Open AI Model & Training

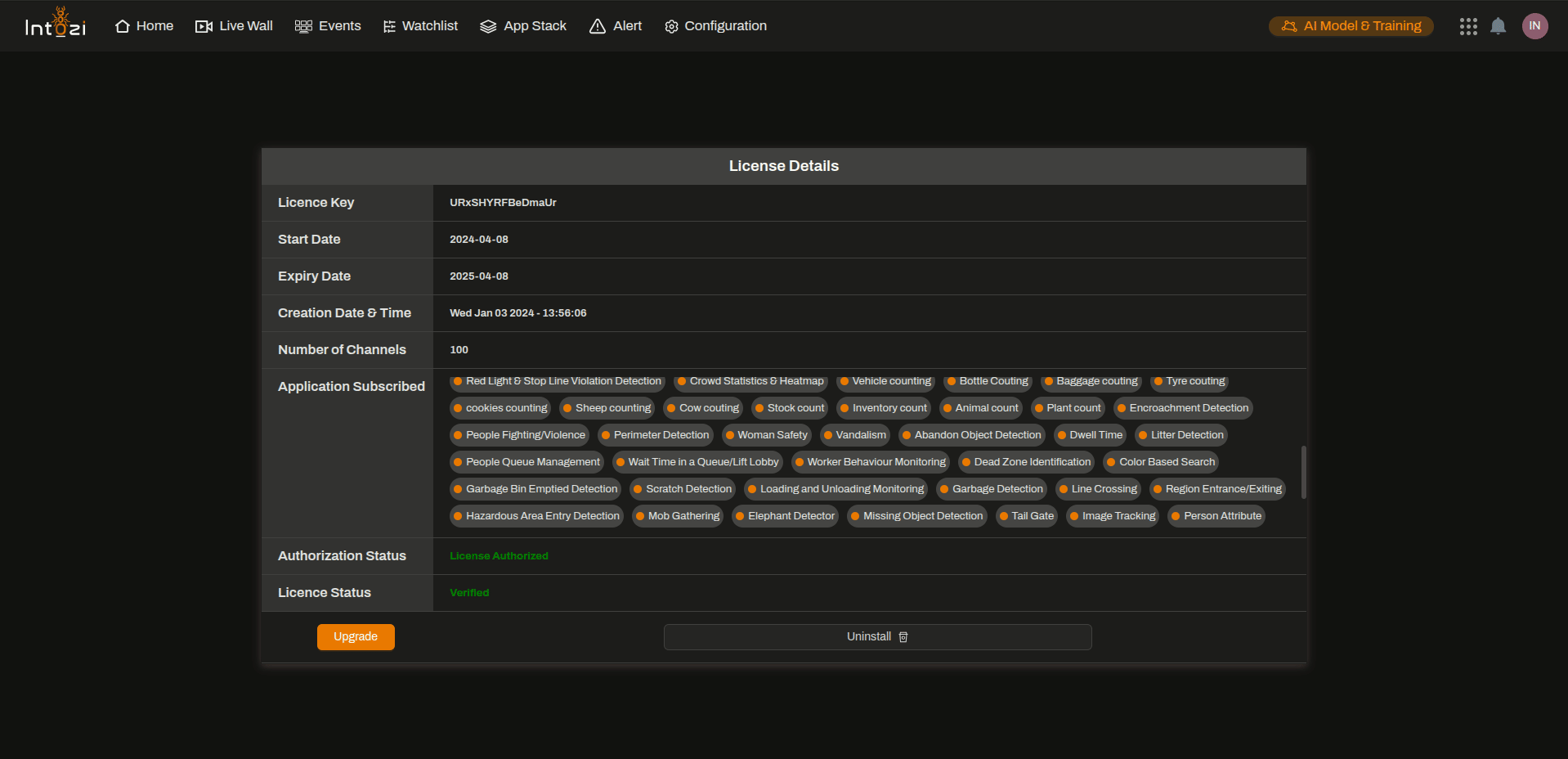1351,26
